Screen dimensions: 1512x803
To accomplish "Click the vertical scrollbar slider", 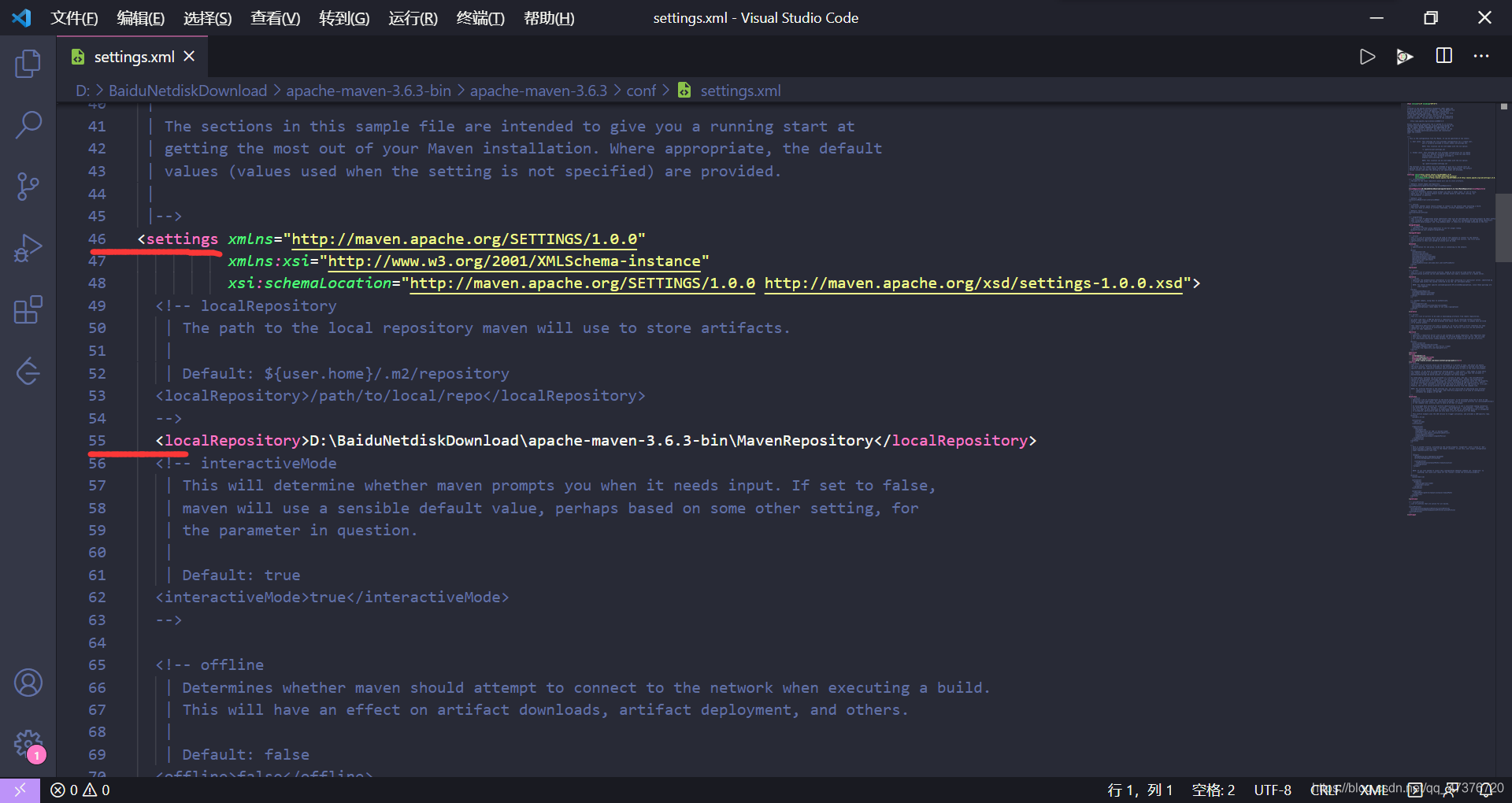I will [x=1503, y=228].
